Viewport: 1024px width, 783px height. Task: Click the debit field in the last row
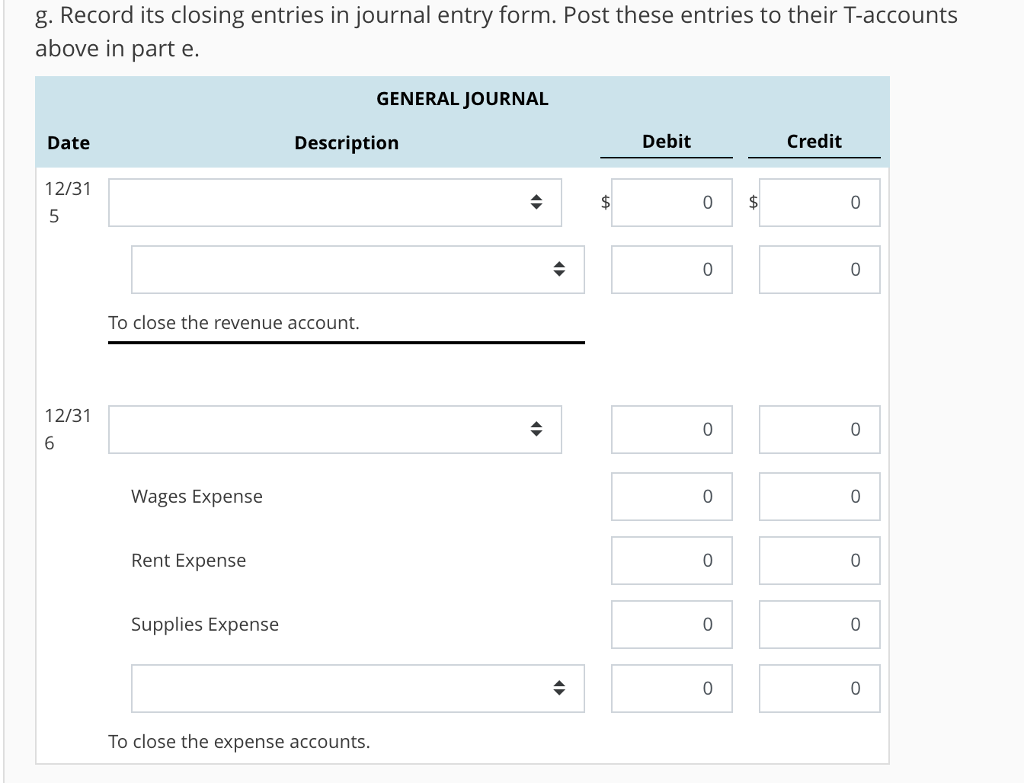672,688
